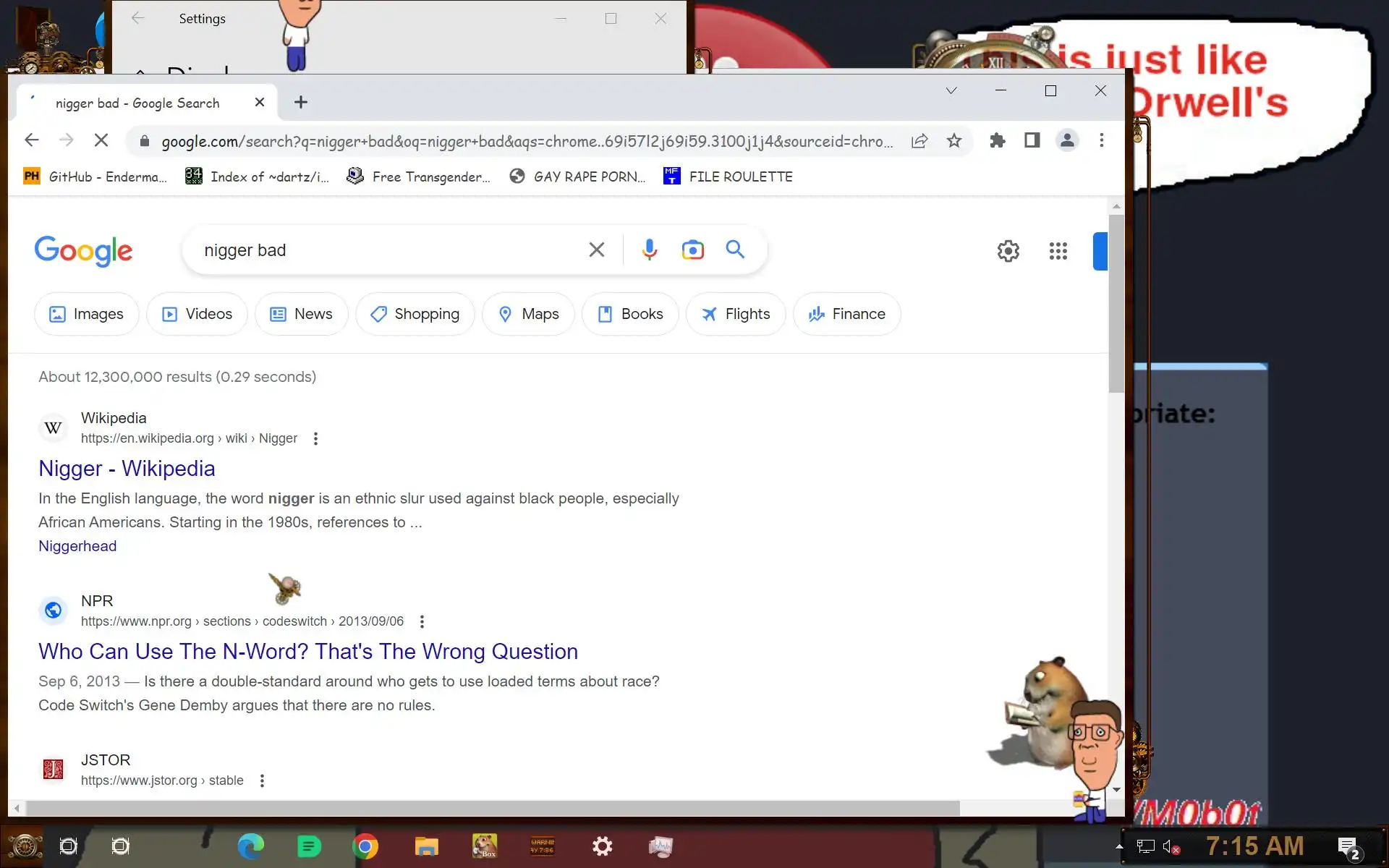Open search by image camera icon
The width and height of the screenshot is (1389, 868).
pos(692,250)
